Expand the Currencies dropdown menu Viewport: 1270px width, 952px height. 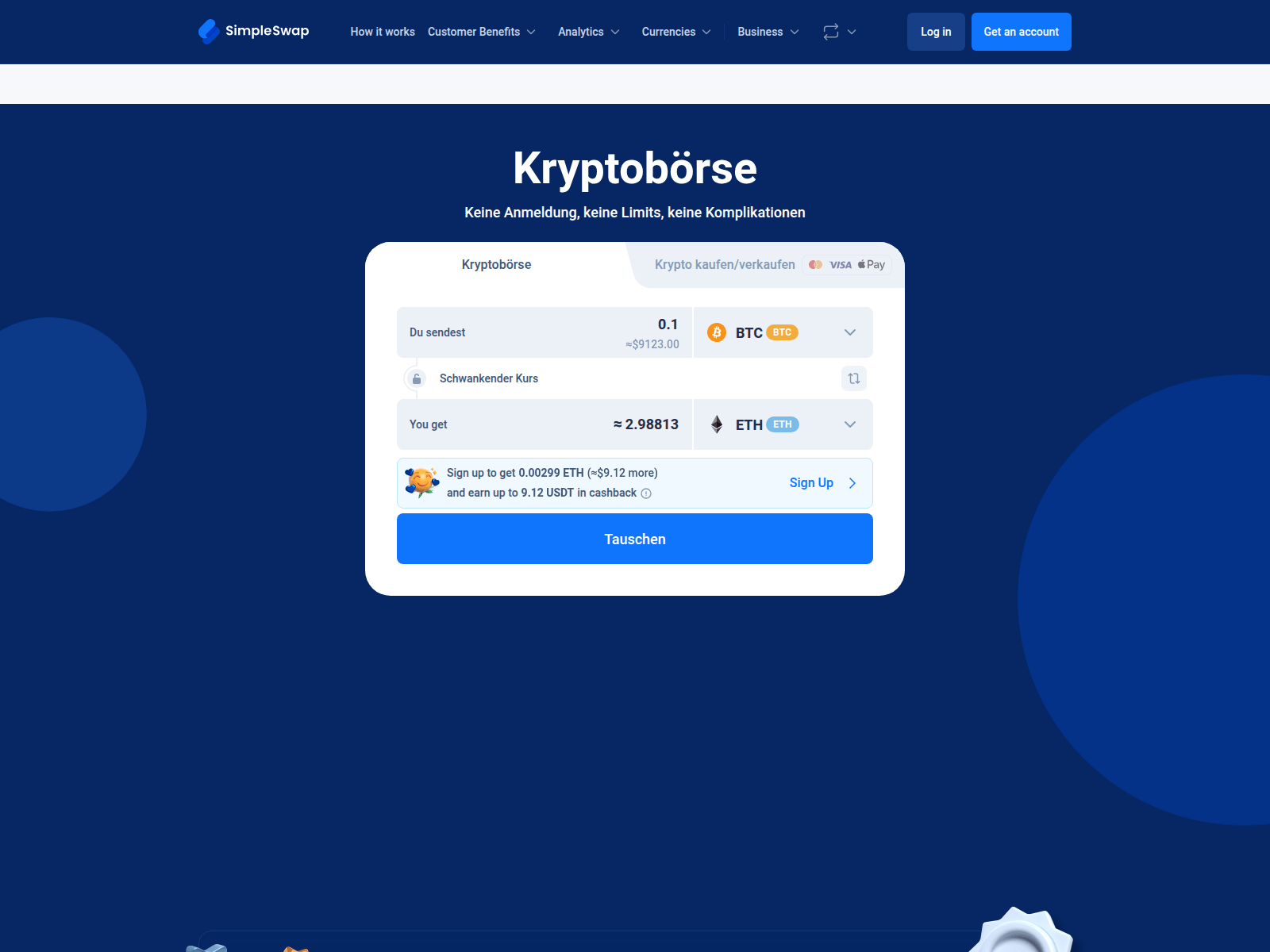pyautogui.click(x=676, y=32)
